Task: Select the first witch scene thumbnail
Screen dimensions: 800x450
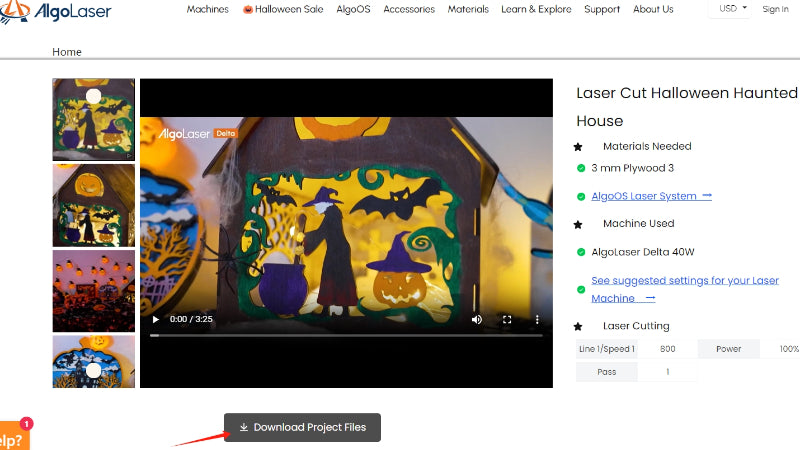Action: [x=93, y=119]
